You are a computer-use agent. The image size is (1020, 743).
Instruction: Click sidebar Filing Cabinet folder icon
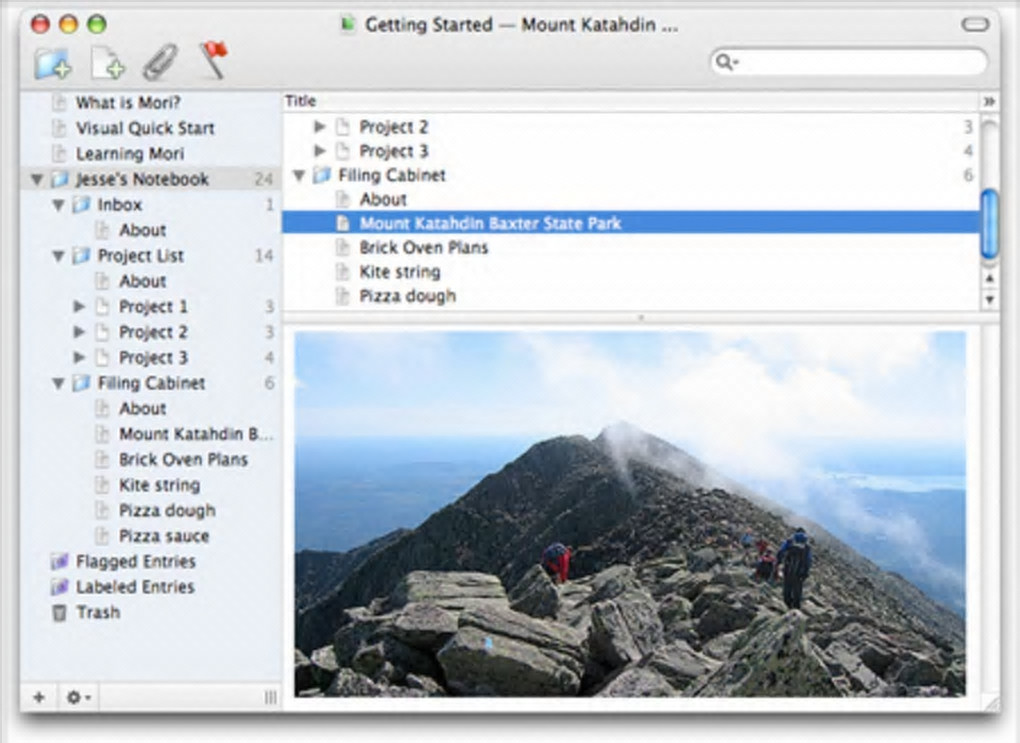[x=81, y=383]
